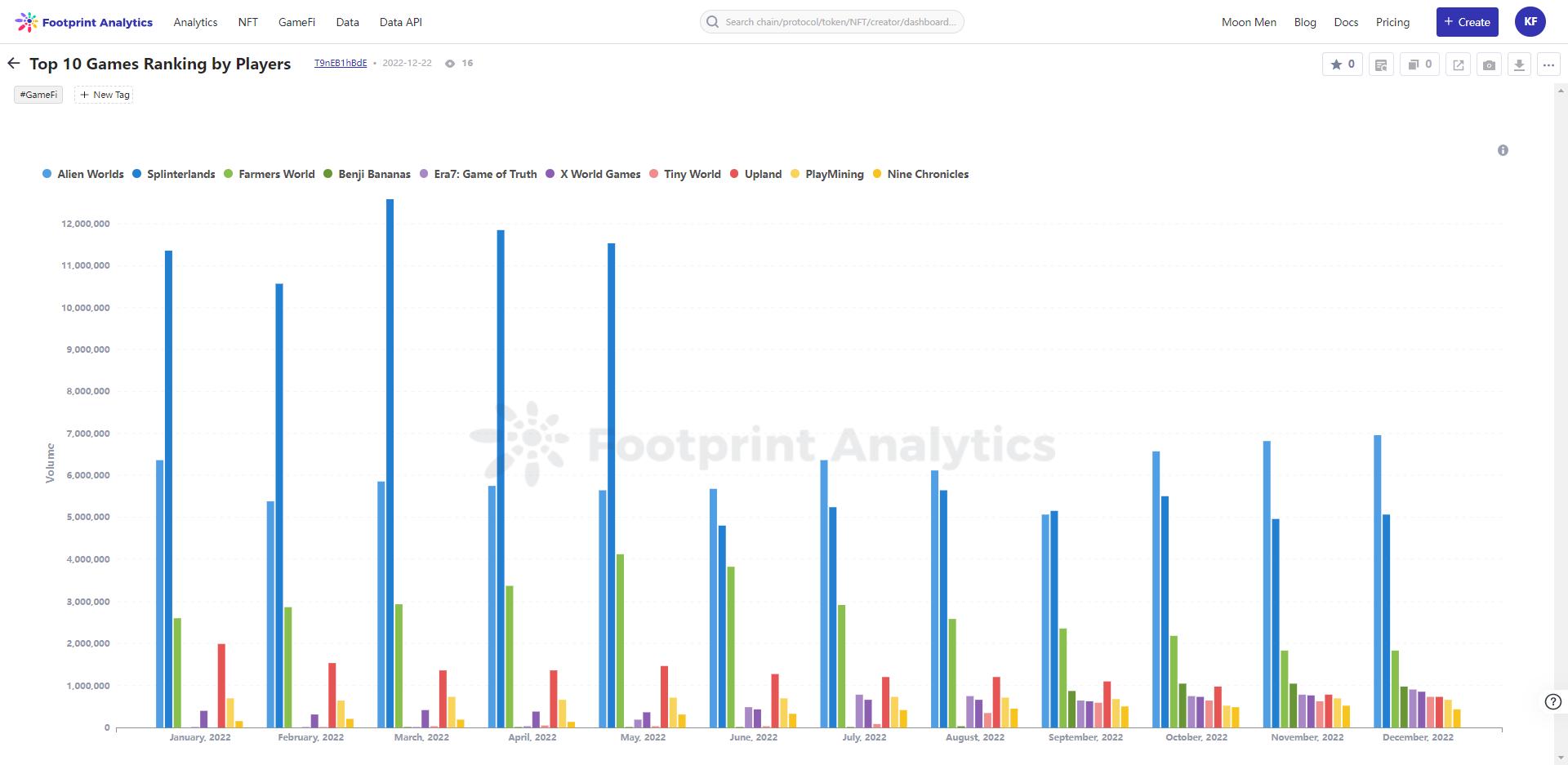Open the help question mark icon

(x=1553, y=701)
